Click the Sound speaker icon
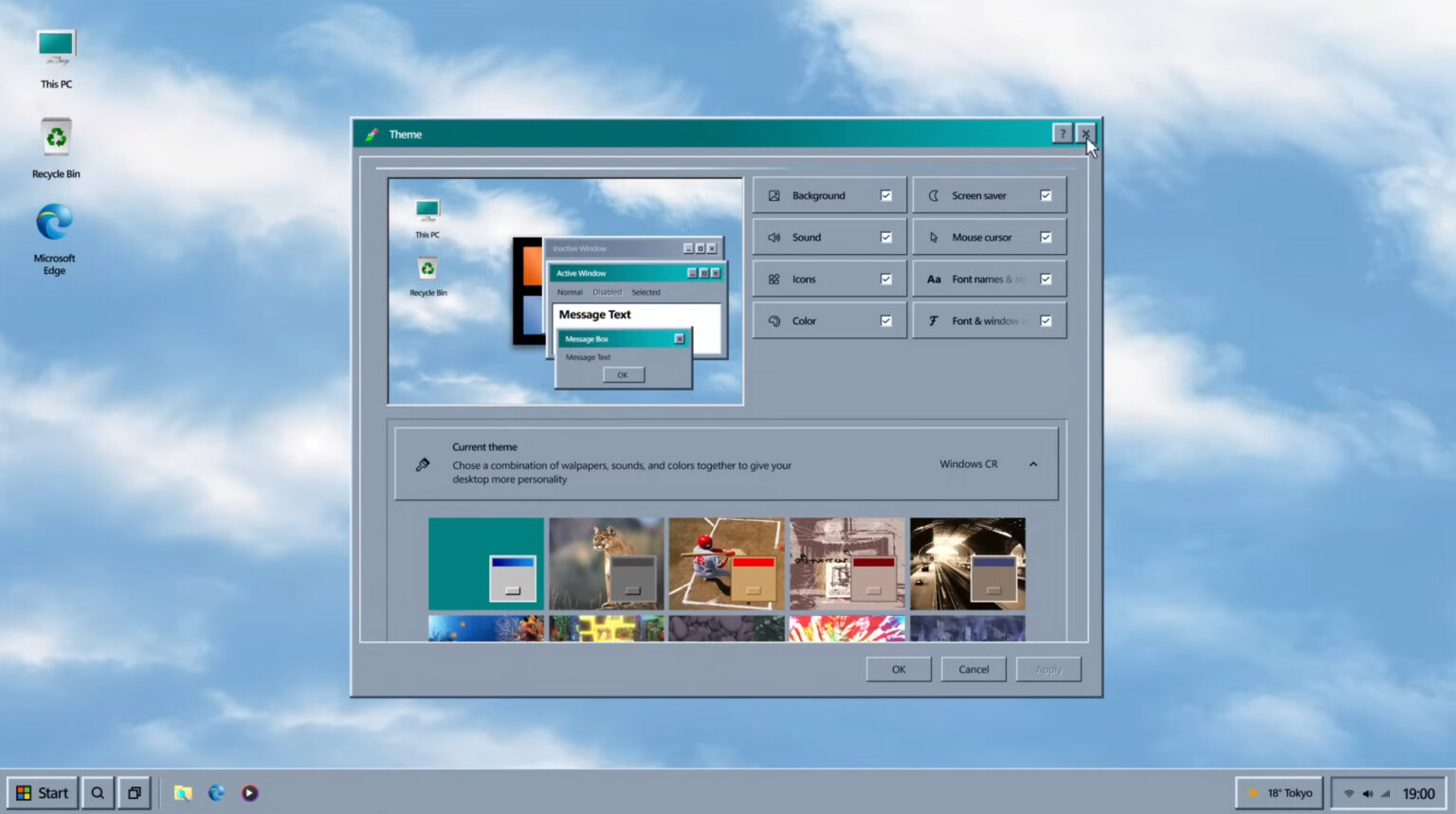1456x814 pixels. [774, 236]
